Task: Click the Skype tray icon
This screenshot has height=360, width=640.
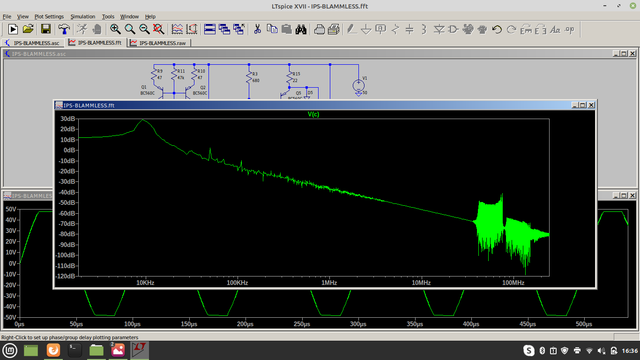Action: pos(529,350)
